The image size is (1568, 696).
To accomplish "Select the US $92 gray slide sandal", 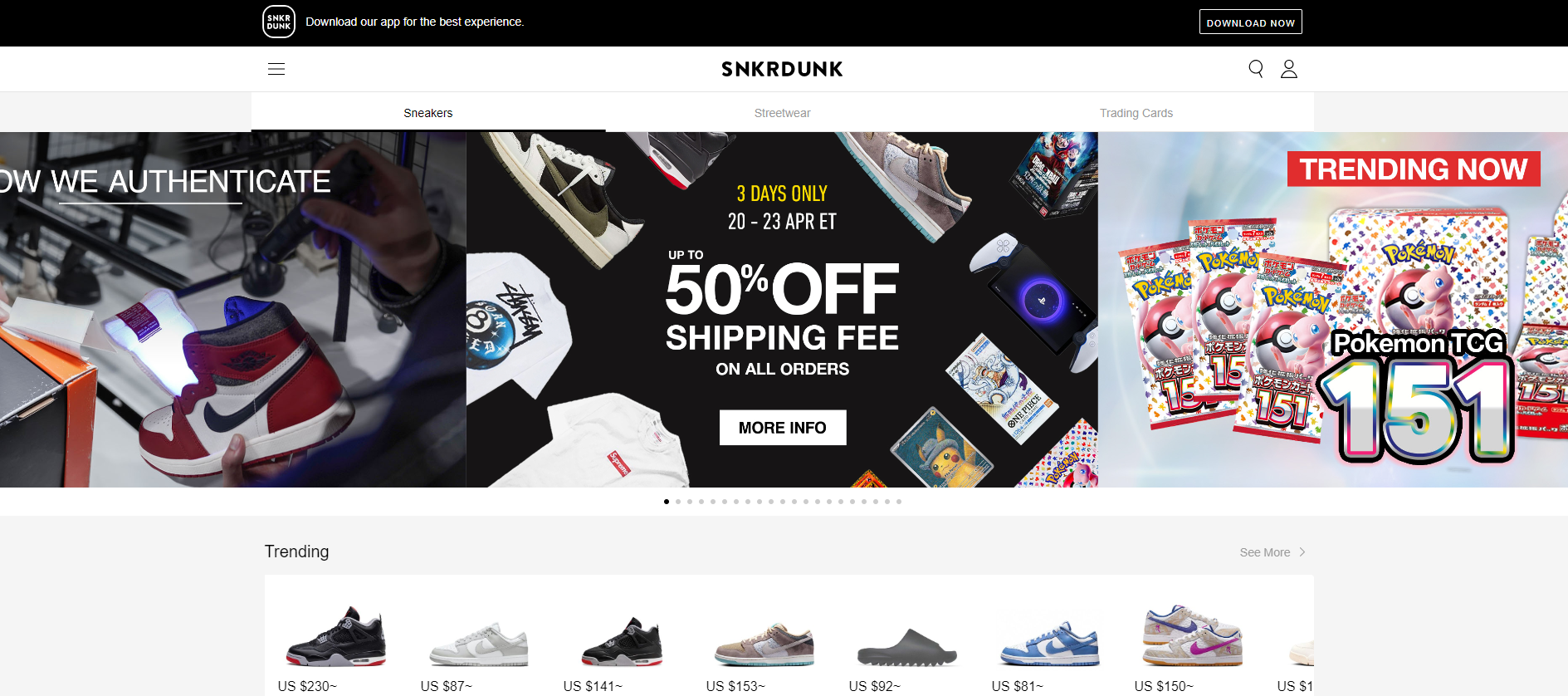I will [907, 648].
